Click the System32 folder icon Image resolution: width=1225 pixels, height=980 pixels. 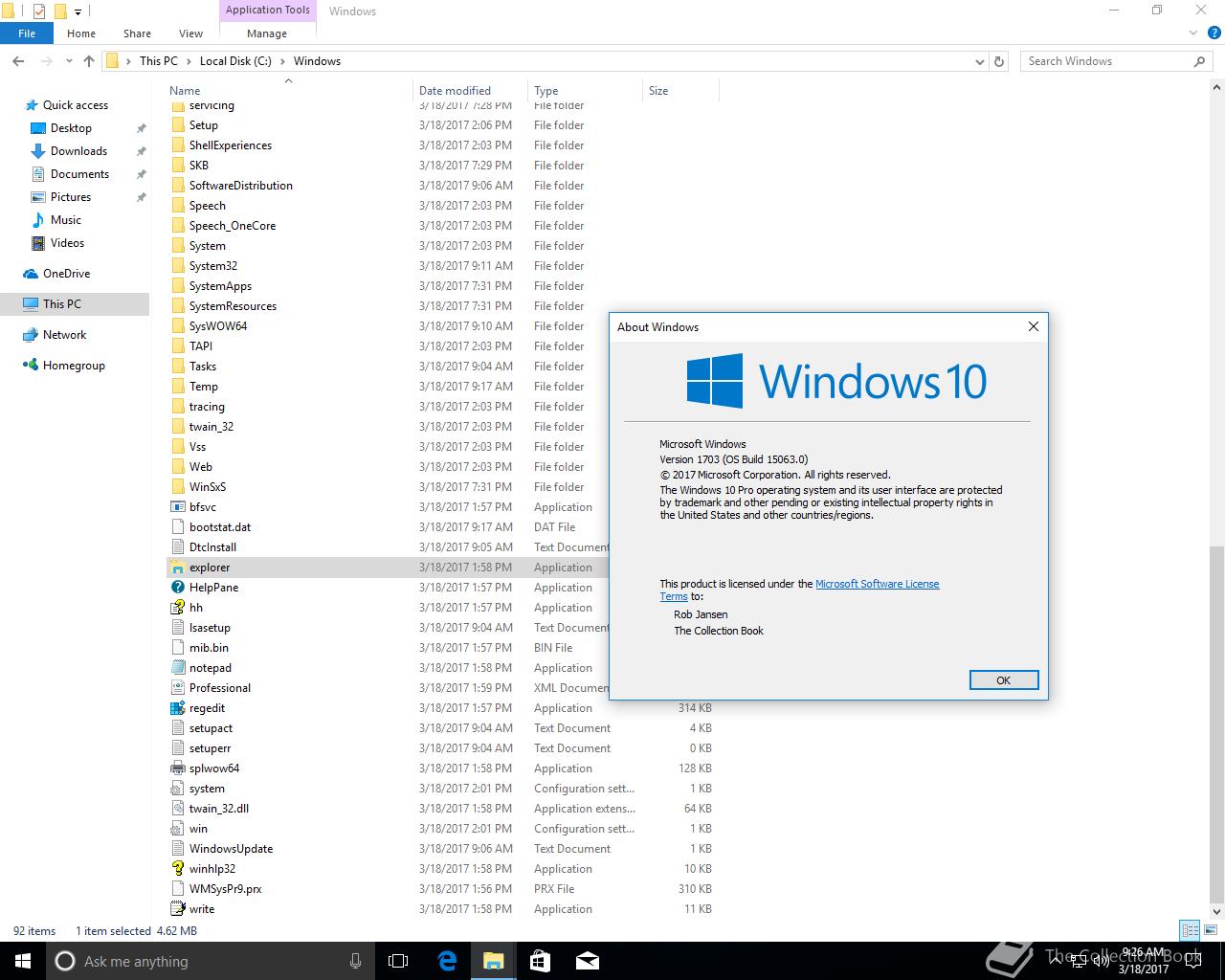coord(177,266)
